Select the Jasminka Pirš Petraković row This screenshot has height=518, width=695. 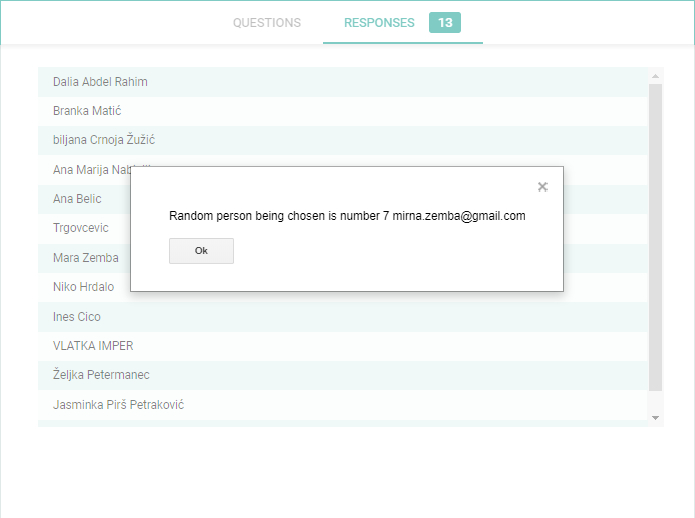click(x=118, y=405)
